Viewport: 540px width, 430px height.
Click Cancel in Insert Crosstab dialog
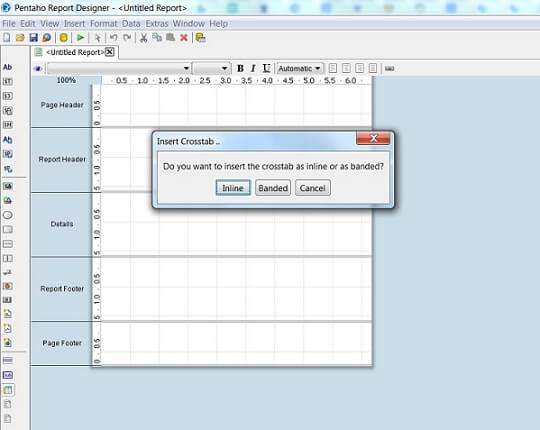[x=312, y=188]
